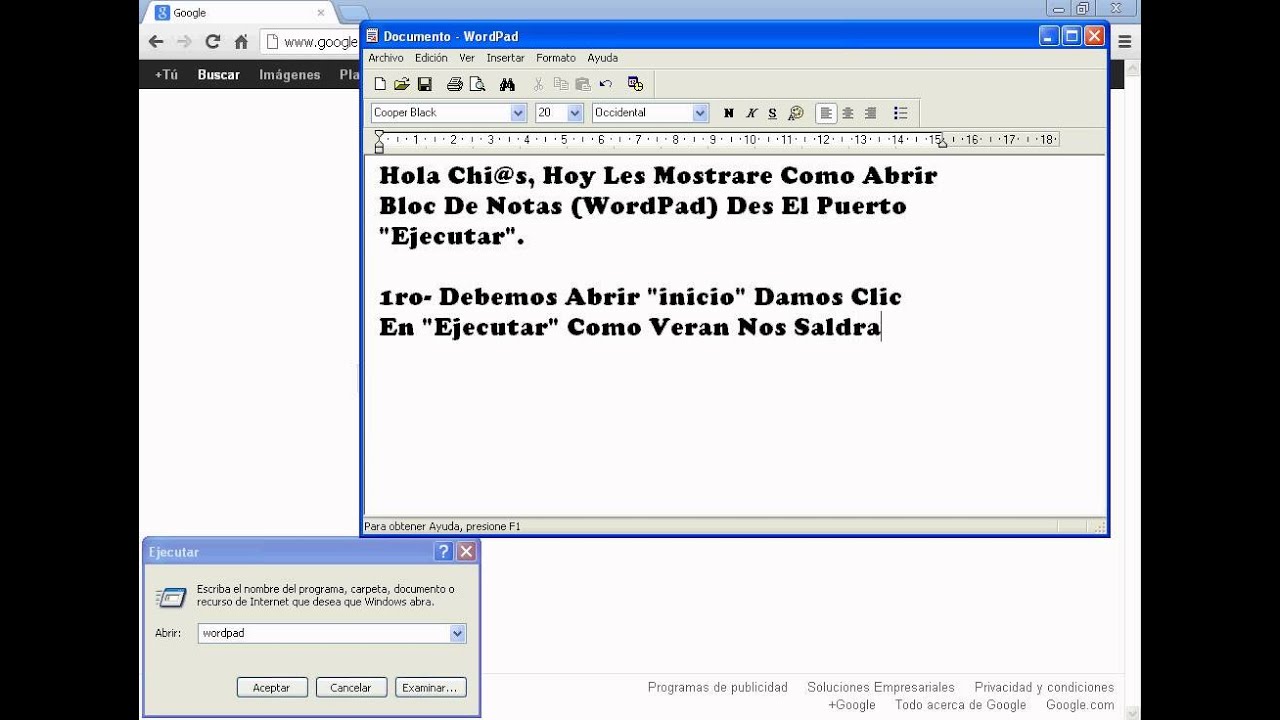
Task: Restore down the Chrome window
Action: [x=1082, y=8]
